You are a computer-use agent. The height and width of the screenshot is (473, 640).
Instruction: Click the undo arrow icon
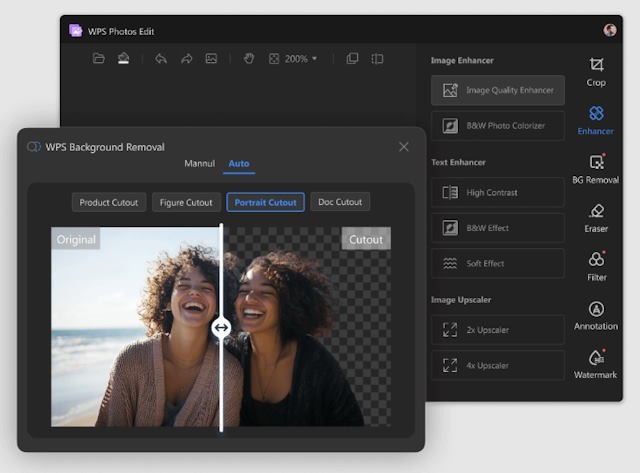(161, 59)
